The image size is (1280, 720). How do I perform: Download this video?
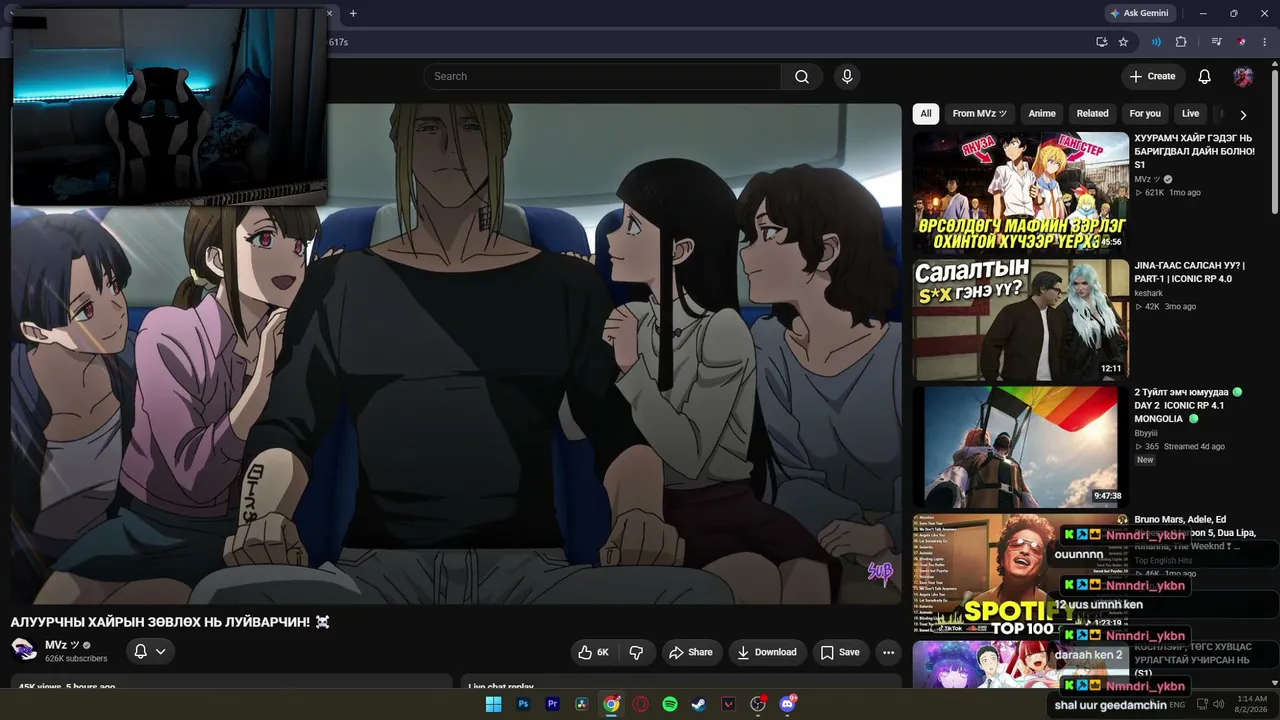tap(767, 652)
